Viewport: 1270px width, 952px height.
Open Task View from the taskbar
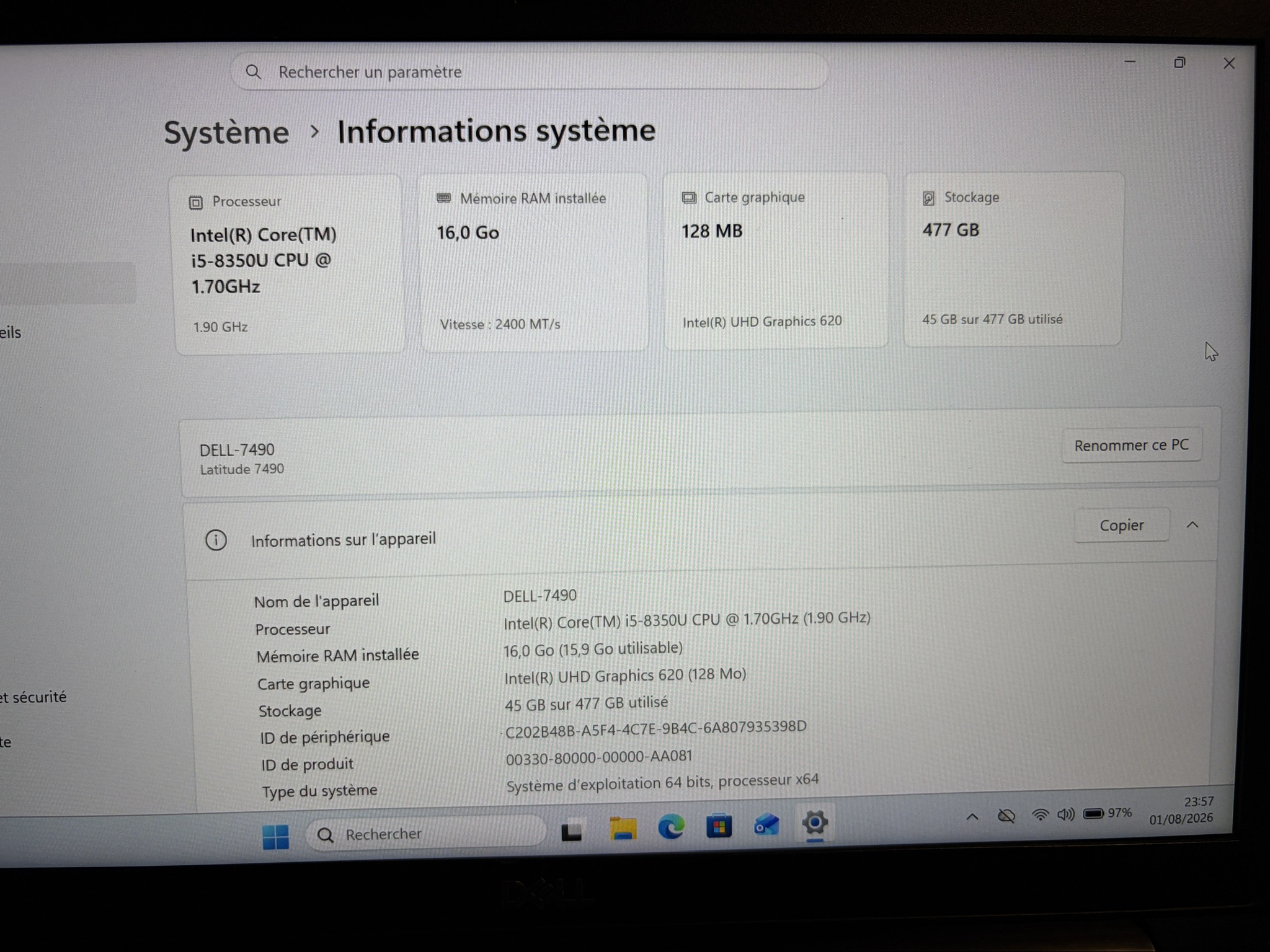pyautogui.click(x=571, y=831)
